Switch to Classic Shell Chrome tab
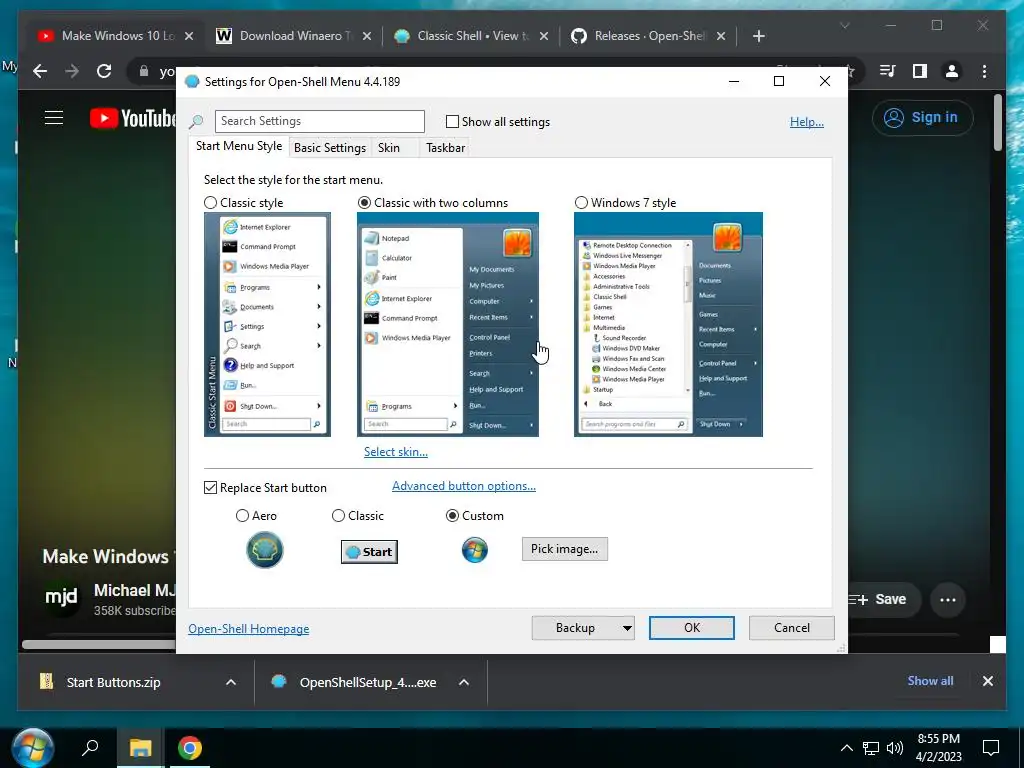This screenshot has width=1024, height=768. pos(470,36)
